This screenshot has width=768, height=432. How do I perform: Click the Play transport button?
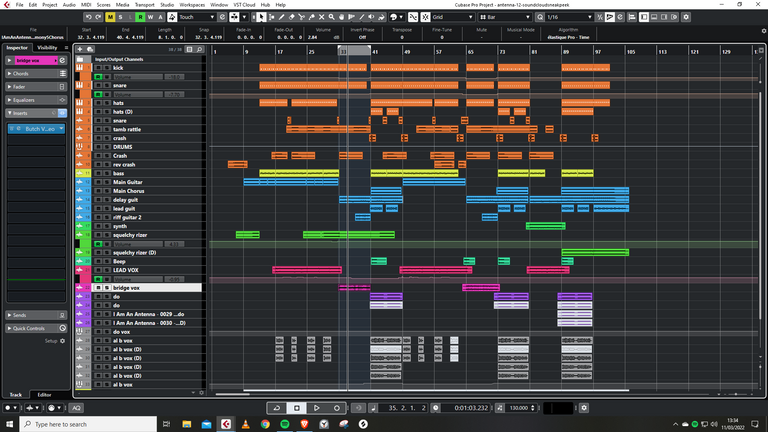click(317, 408)
